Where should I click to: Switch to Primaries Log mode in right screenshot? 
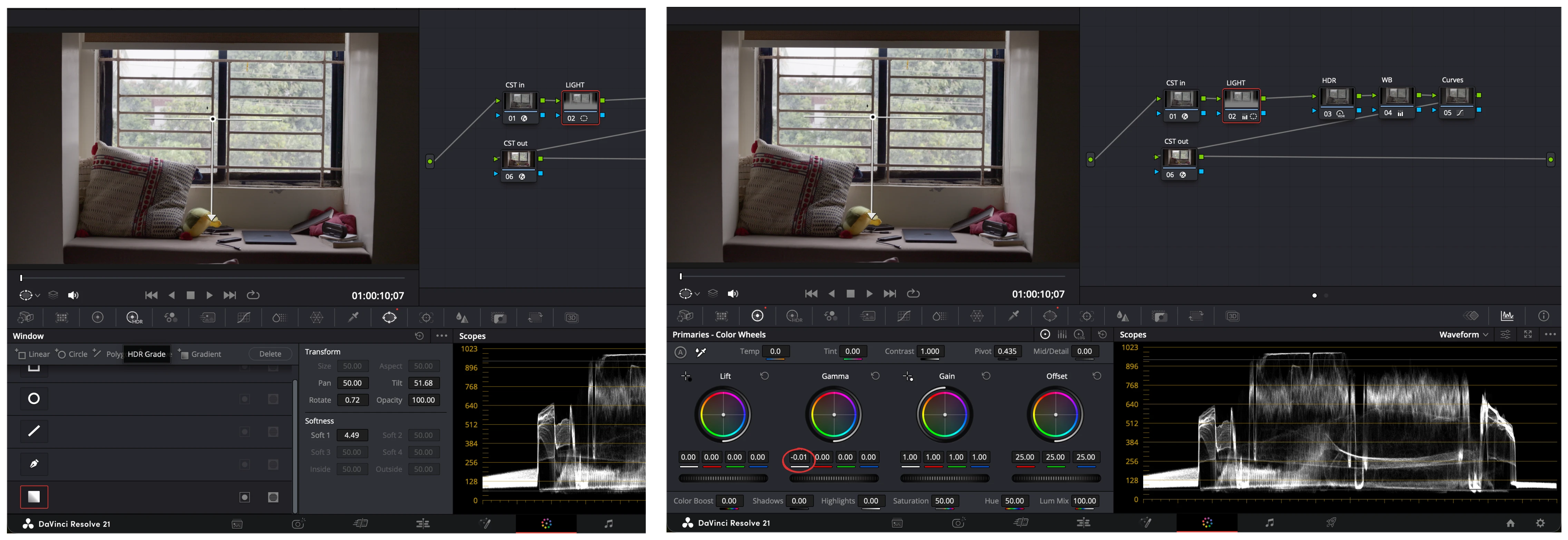coord(1079,334)
